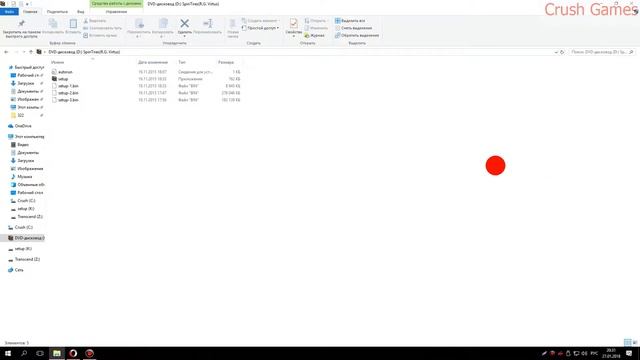Screen dimensions: 640x360
Task: Switch to the Home (Главная) ribbon tab
Action: point(30,12)
